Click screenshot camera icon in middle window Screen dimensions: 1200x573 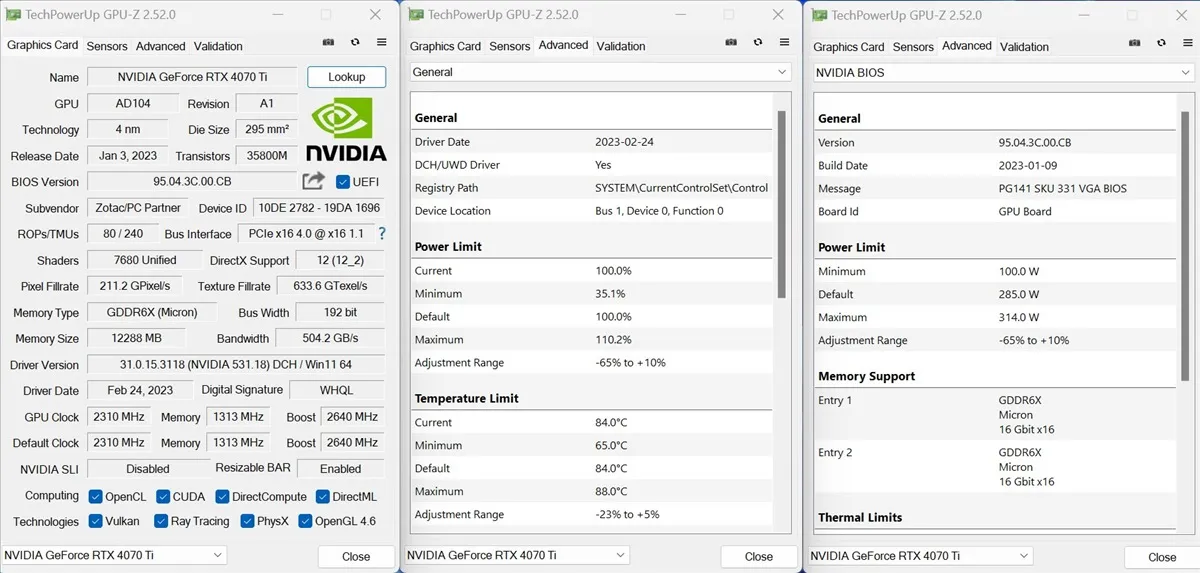click(732, 43)
